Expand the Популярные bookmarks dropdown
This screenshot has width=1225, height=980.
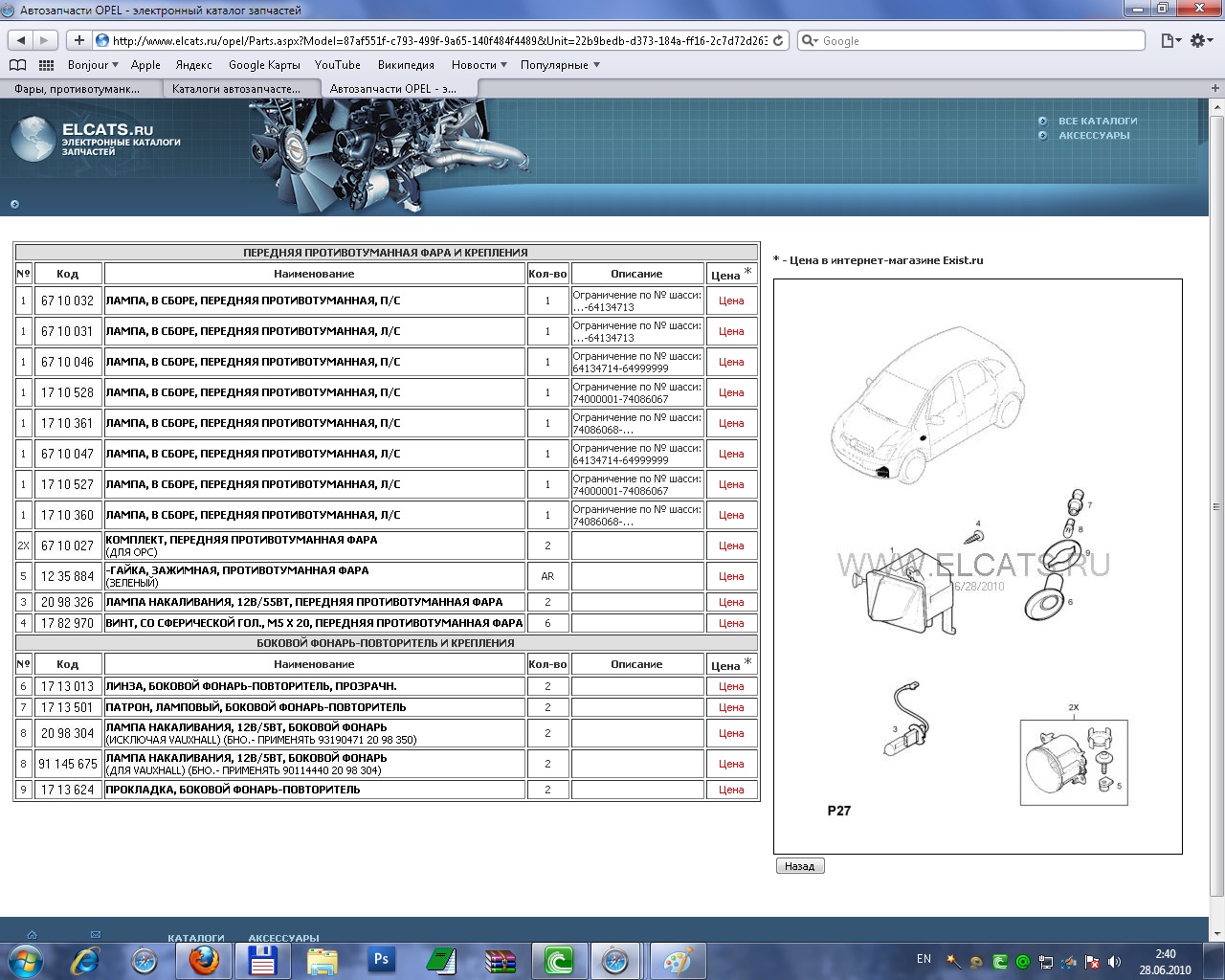pyautogui.click(x=560, y=65)
